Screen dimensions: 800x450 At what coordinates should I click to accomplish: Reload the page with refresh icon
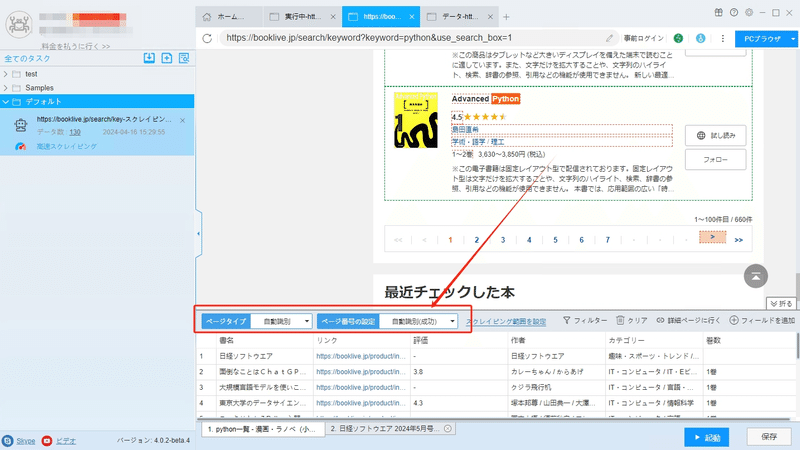207,38
